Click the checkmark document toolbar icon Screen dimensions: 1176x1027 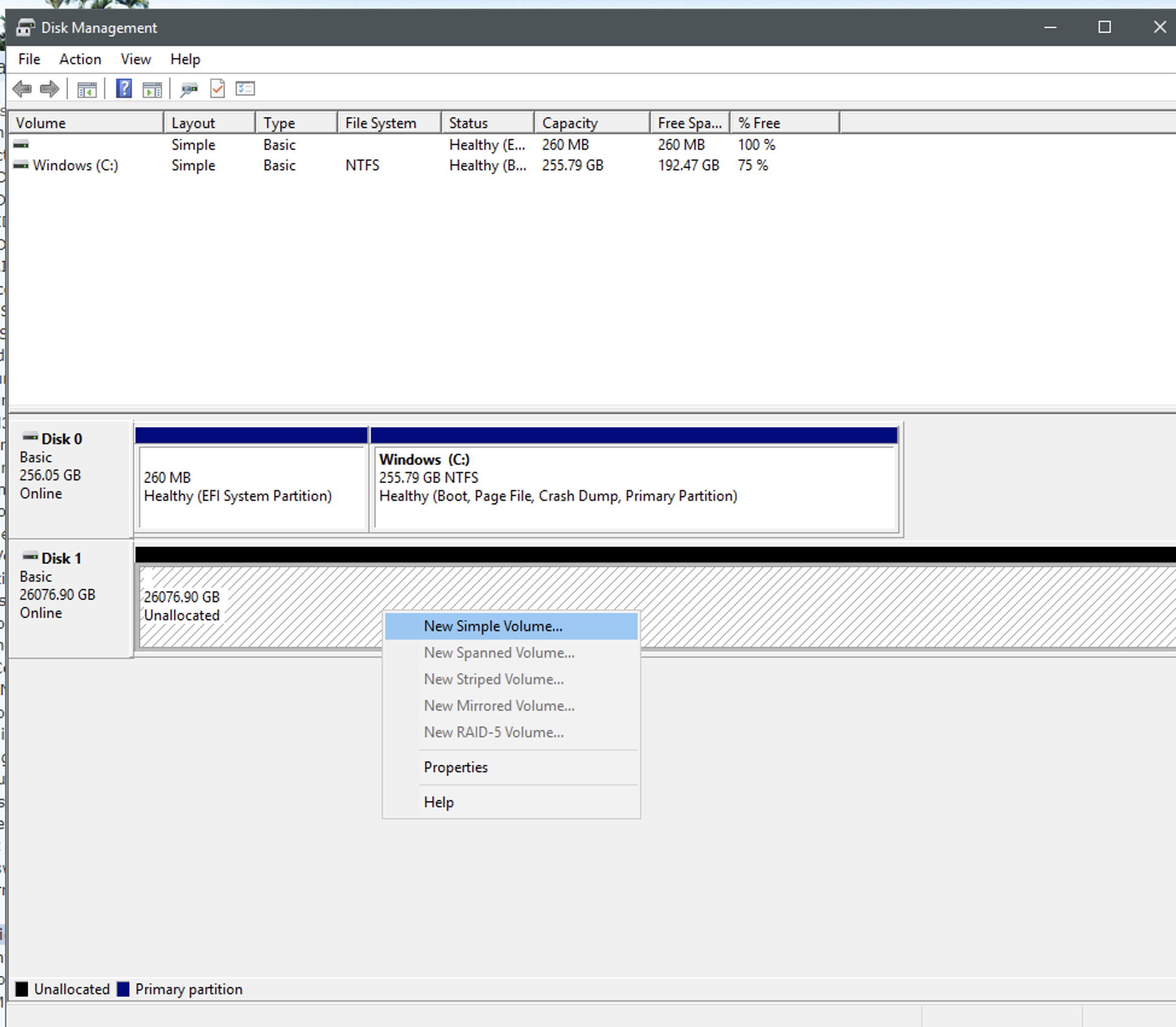[217, 89]
